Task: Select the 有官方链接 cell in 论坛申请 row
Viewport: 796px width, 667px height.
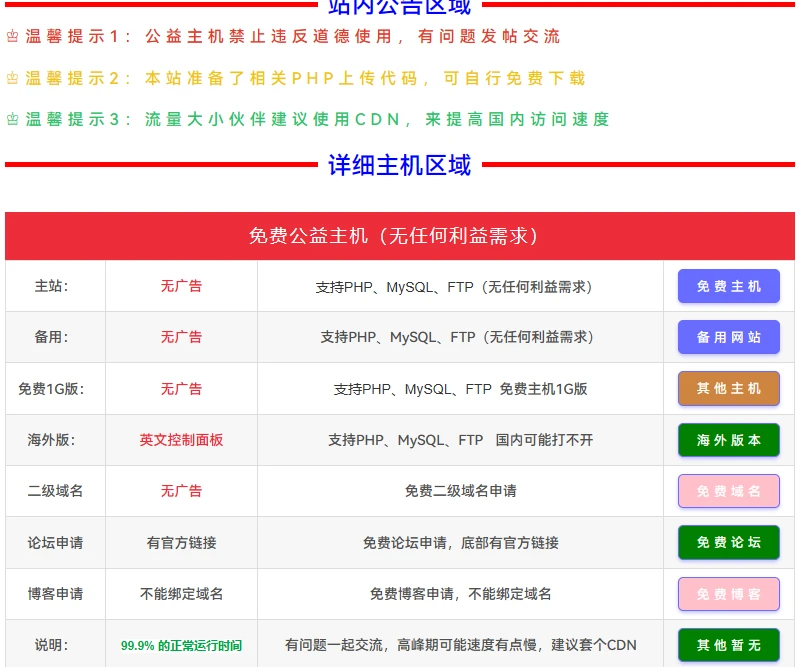Action: [x=181, y=543]
